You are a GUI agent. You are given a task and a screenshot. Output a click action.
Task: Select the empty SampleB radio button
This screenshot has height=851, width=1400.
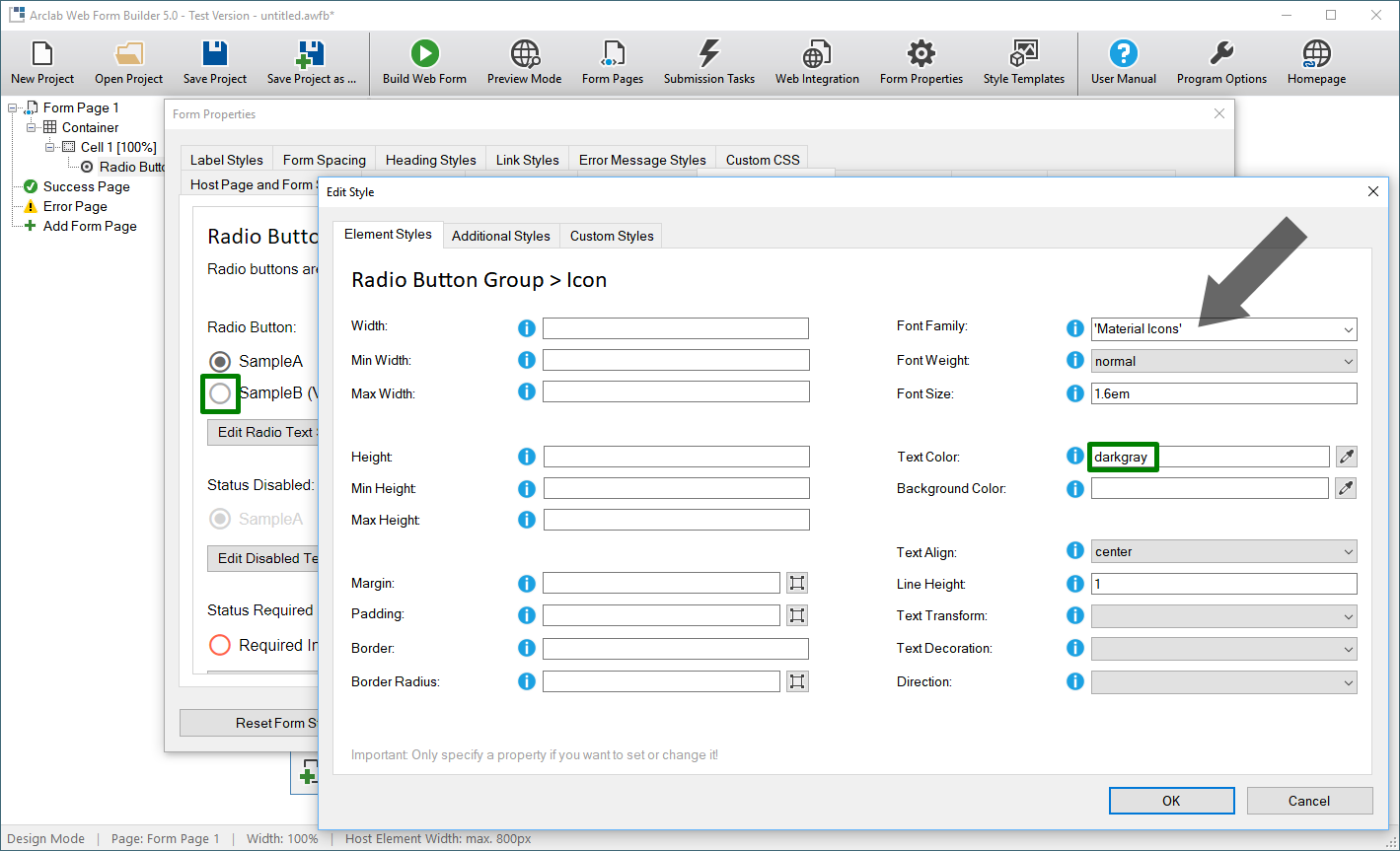(x=220, y=393)
